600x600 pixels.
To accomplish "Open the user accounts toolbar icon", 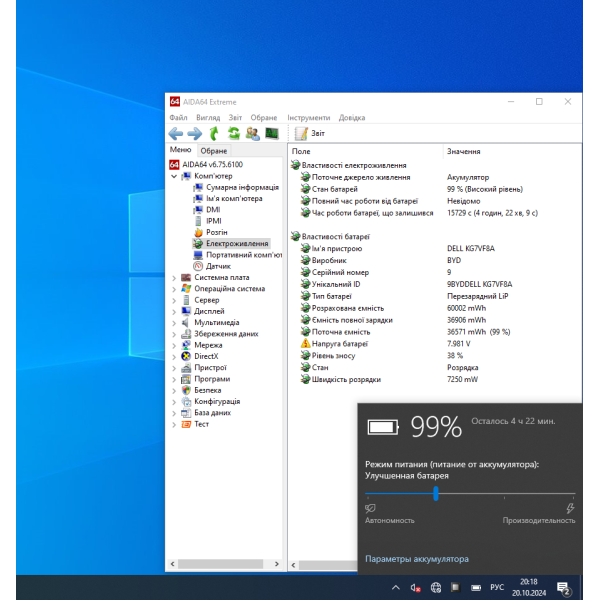I will tap(253, 134).
